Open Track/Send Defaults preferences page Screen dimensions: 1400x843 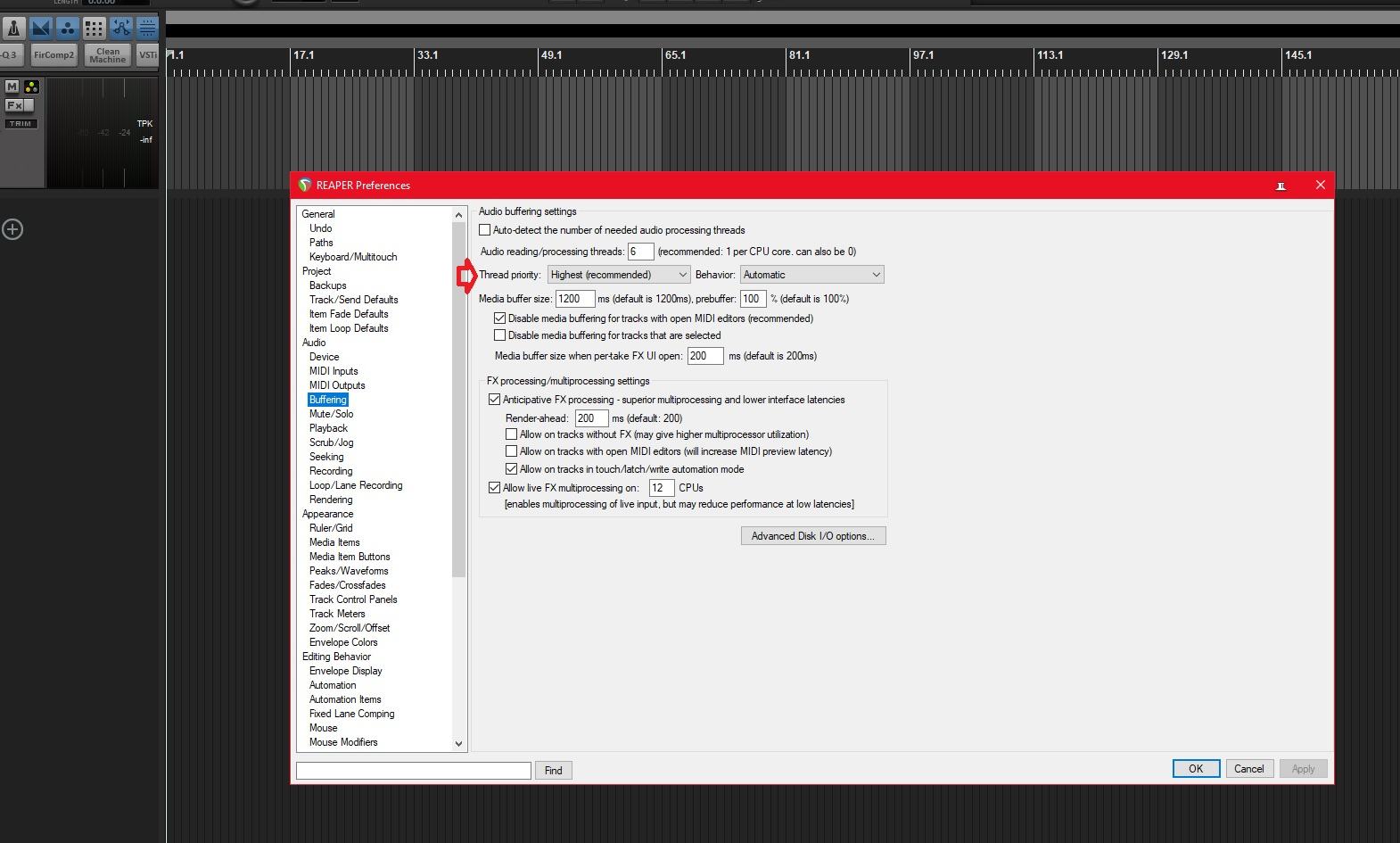point(354,300)
